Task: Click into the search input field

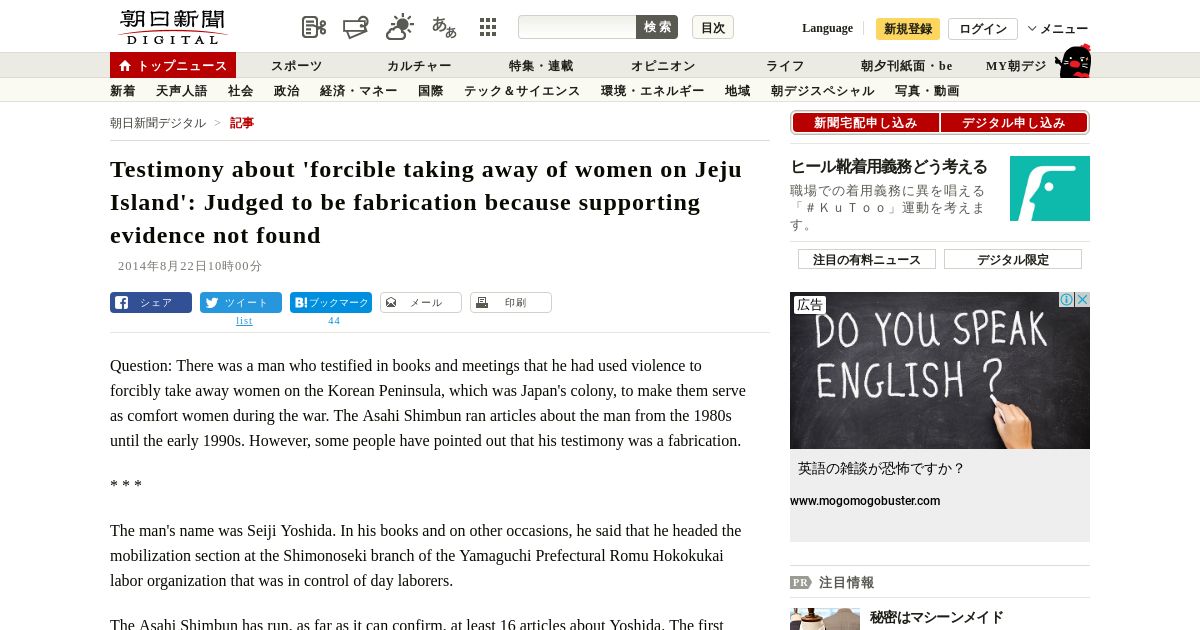Action: 577,27
